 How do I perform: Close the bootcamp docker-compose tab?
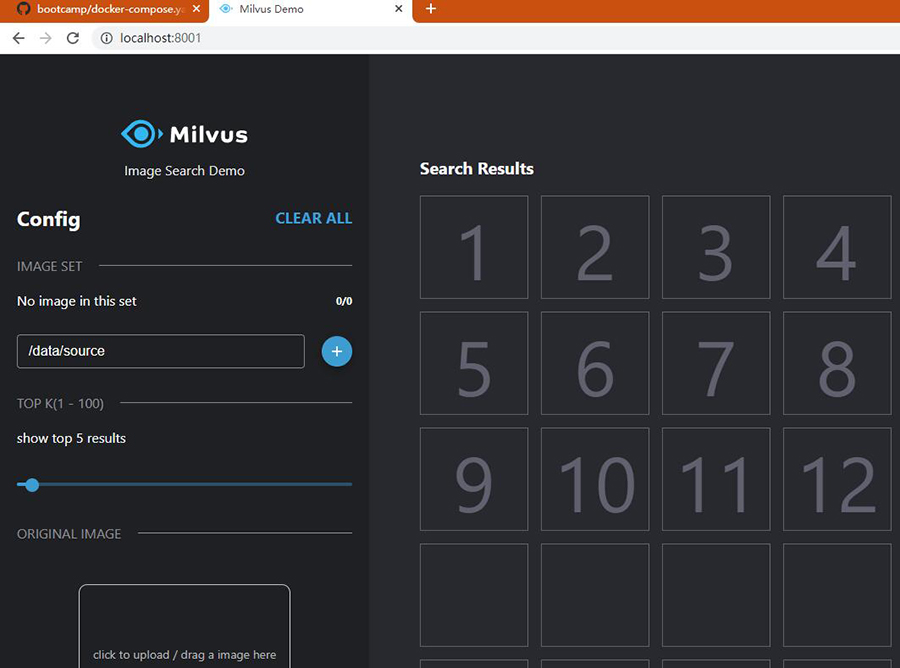pos(195,9)
